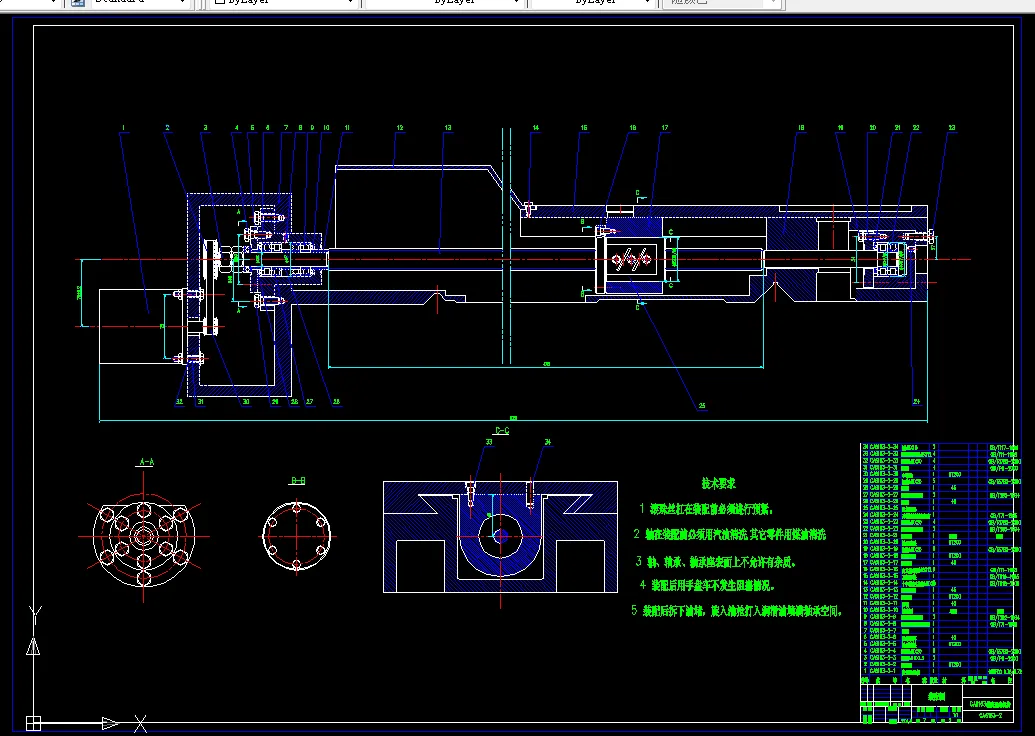Select technical requirement line 2
1035x736 pixels.
click(x=729, y=534)
